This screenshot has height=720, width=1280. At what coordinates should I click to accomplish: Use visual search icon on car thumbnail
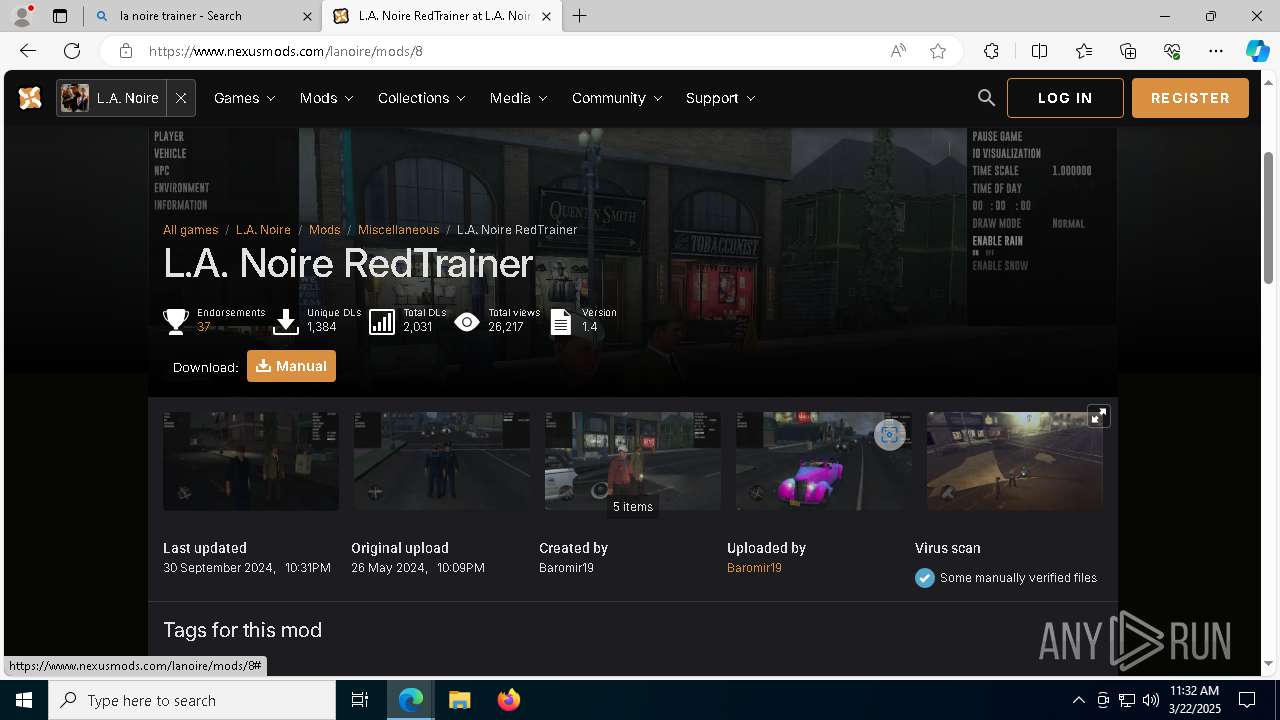(x=889, y=434)
